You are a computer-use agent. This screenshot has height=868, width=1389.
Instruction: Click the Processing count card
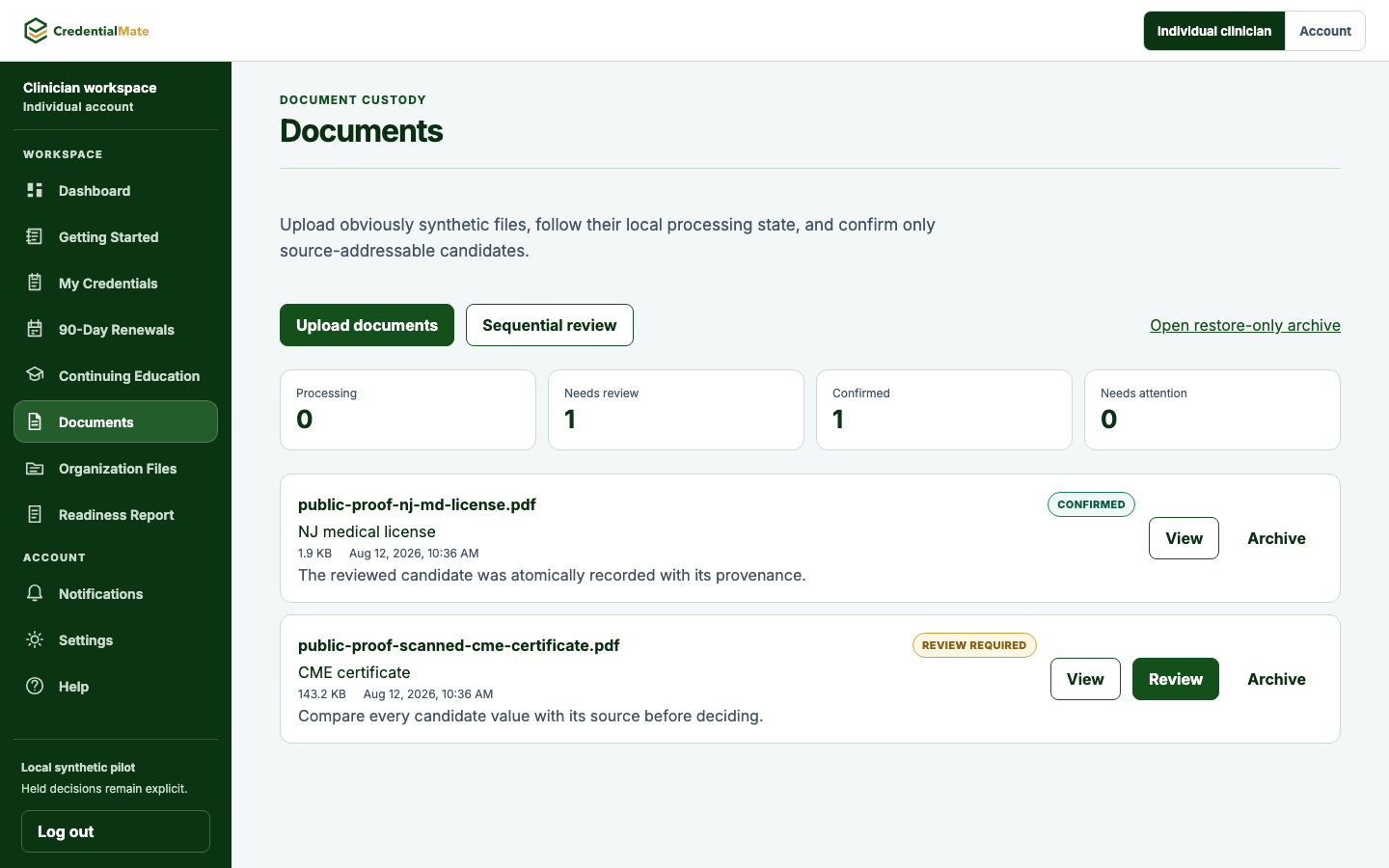(408, 410)
